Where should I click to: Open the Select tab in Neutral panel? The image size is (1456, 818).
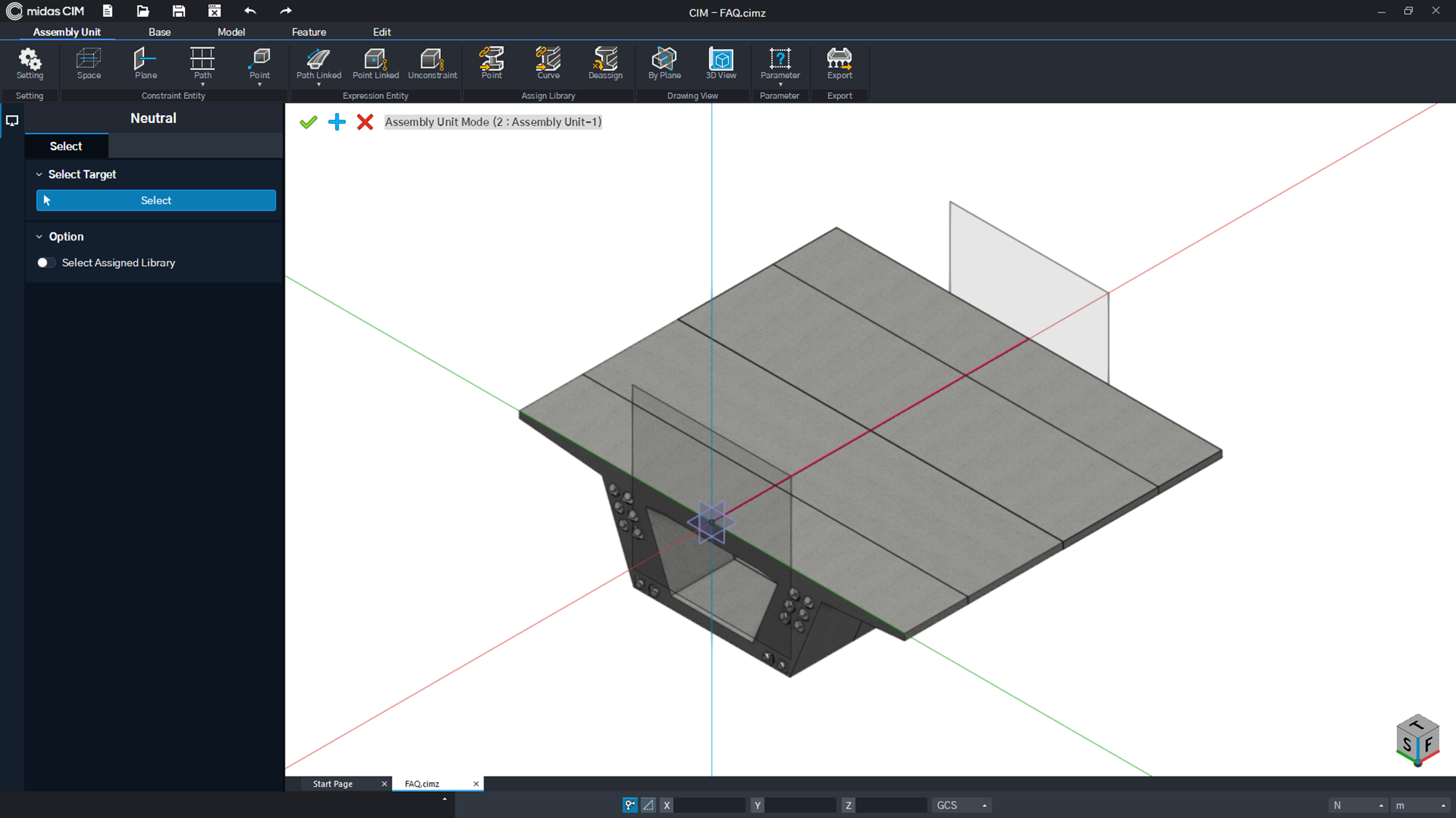(x=66, y=146)
